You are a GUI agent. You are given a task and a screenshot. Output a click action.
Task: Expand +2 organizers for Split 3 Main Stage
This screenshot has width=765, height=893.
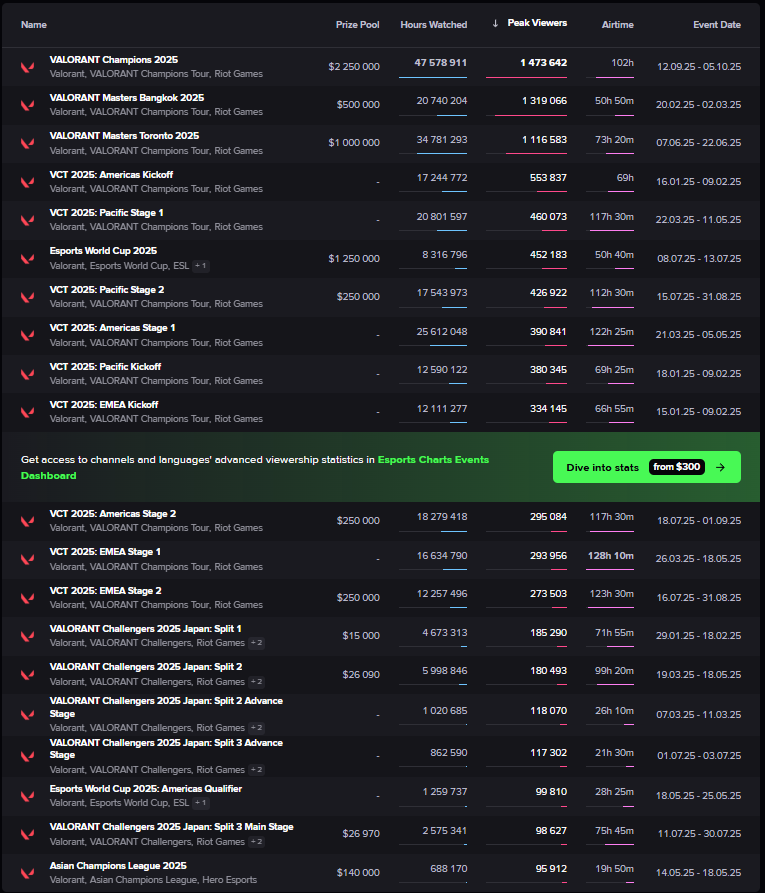tap(256, 842)
